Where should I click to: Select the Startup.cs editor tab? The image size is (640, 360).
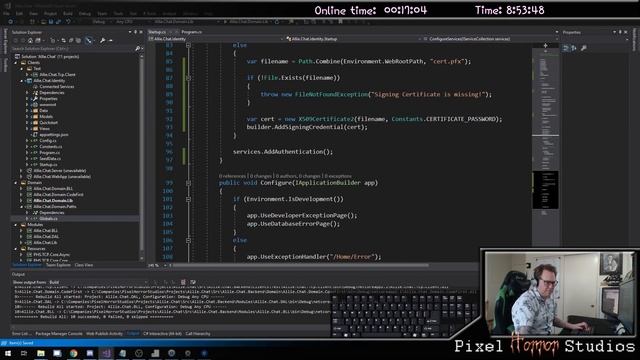157,32
